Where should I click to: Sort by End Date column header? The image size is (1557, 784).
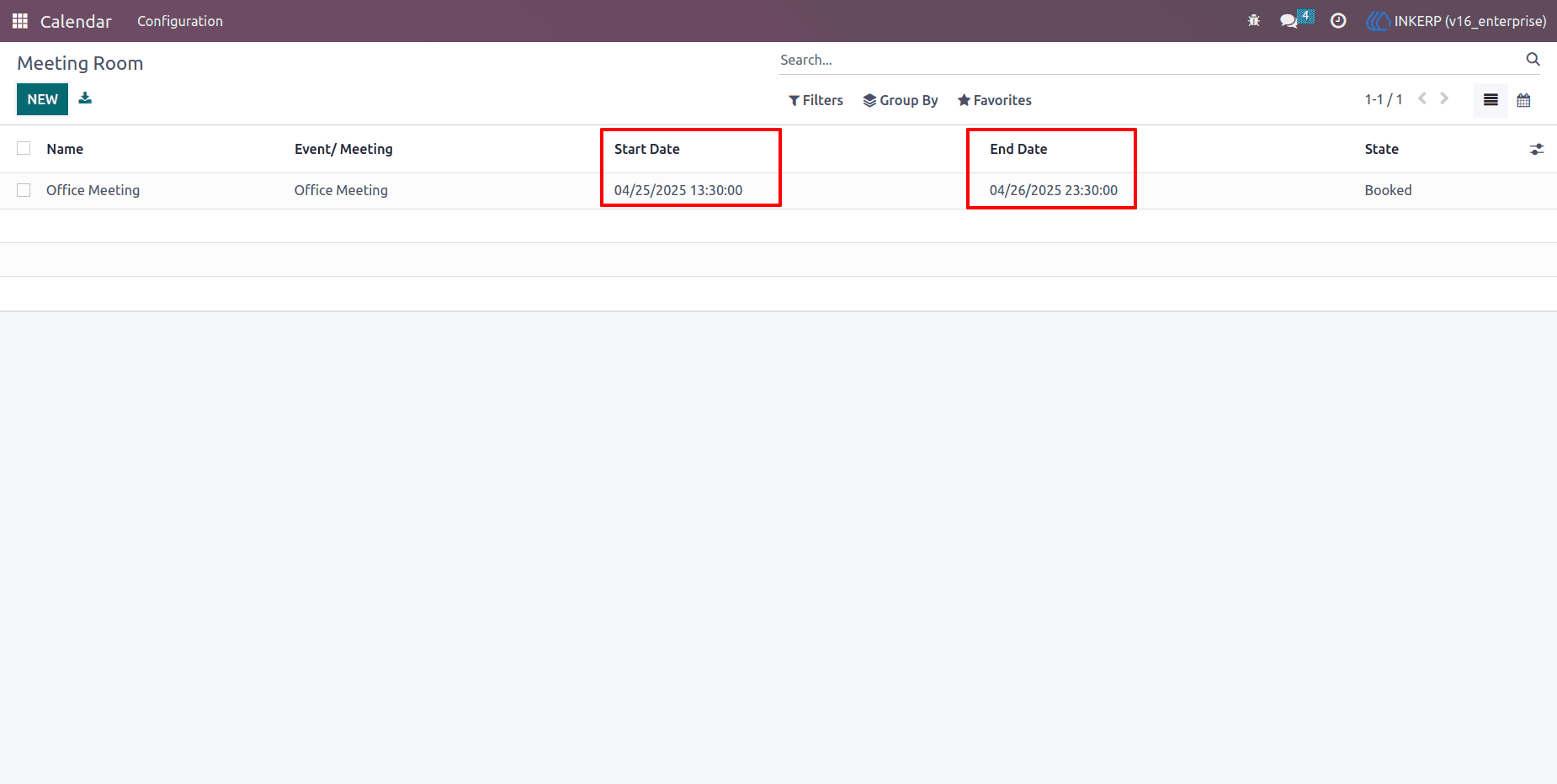tap(1018, 149)
